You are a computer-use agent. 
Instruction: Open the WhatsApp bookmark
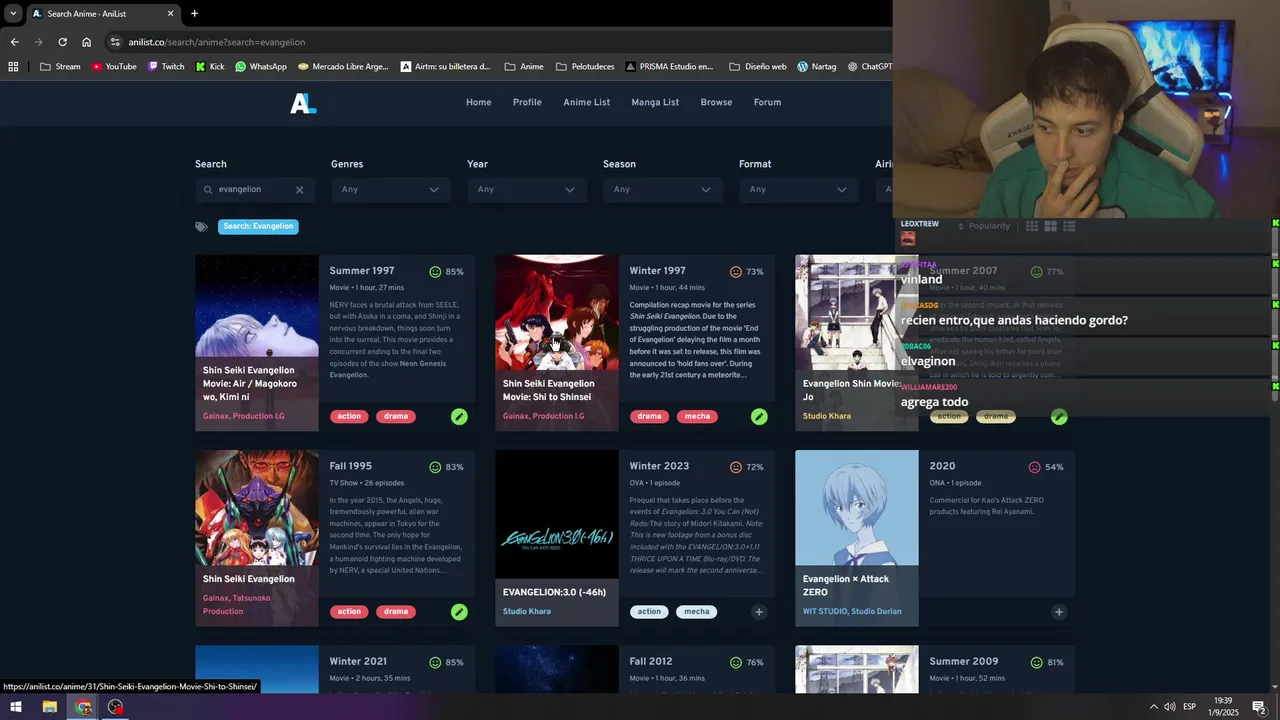260,67
